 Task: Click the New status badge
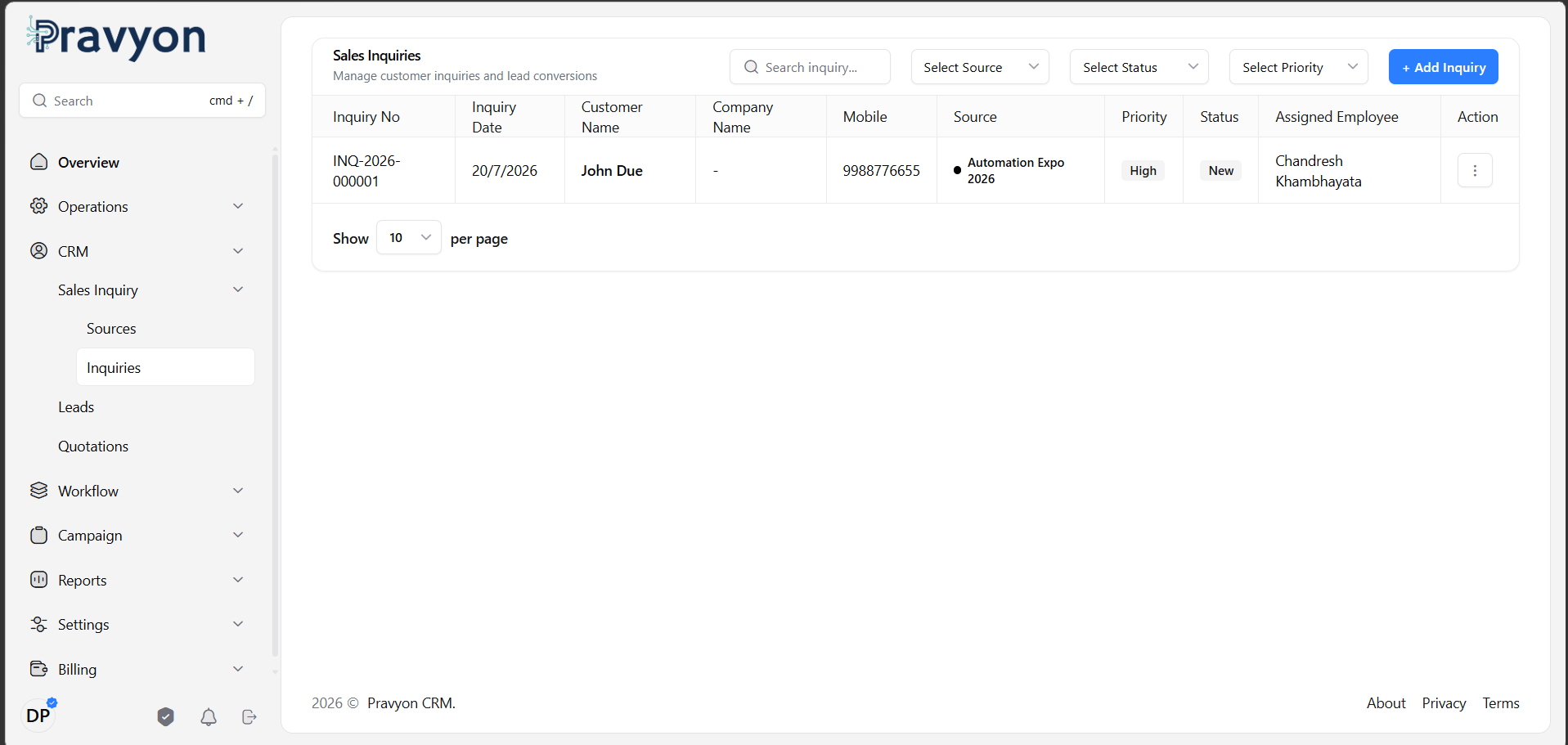click(1220, 171)
